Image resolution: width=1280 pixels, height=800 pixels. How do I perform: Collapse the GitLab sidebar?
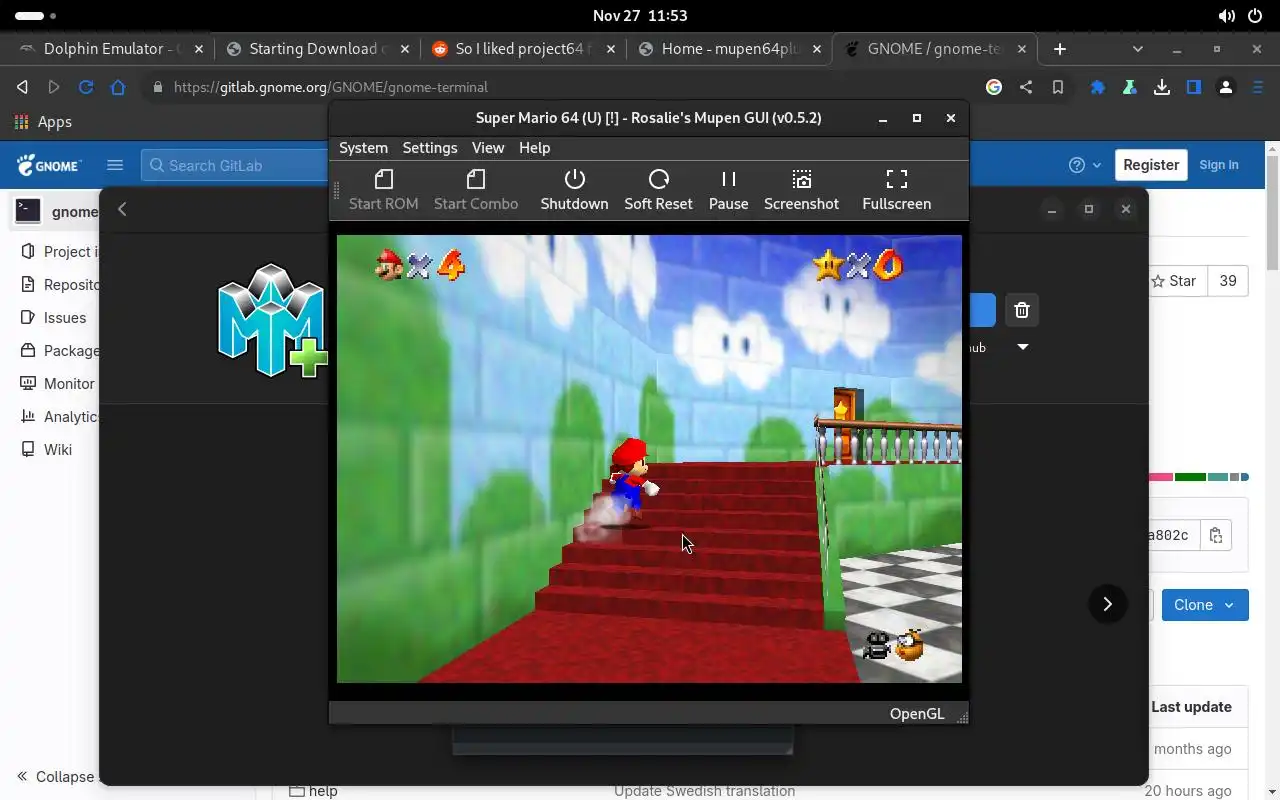tap(55, 777)
